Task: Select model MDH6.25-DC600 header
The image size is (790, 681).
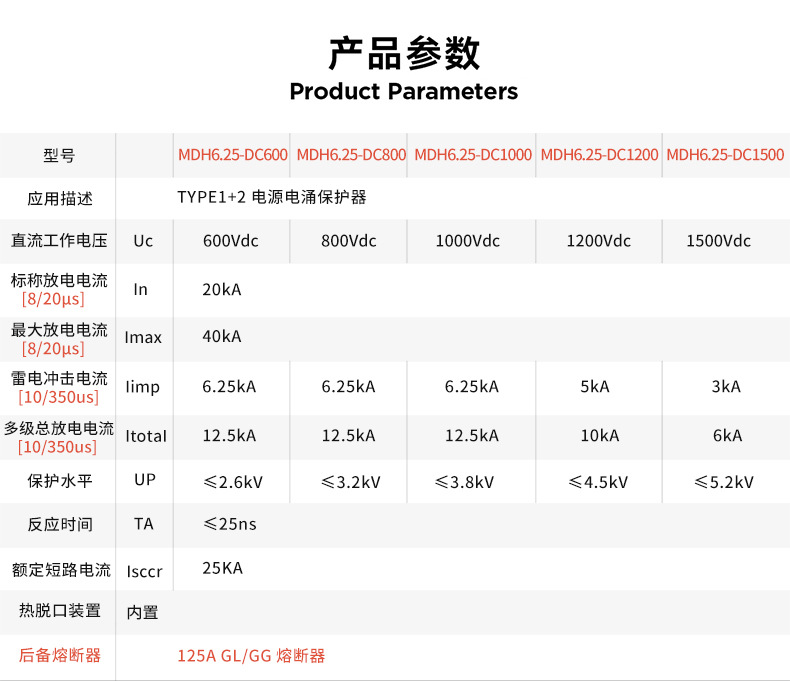Action: point(233,155)
